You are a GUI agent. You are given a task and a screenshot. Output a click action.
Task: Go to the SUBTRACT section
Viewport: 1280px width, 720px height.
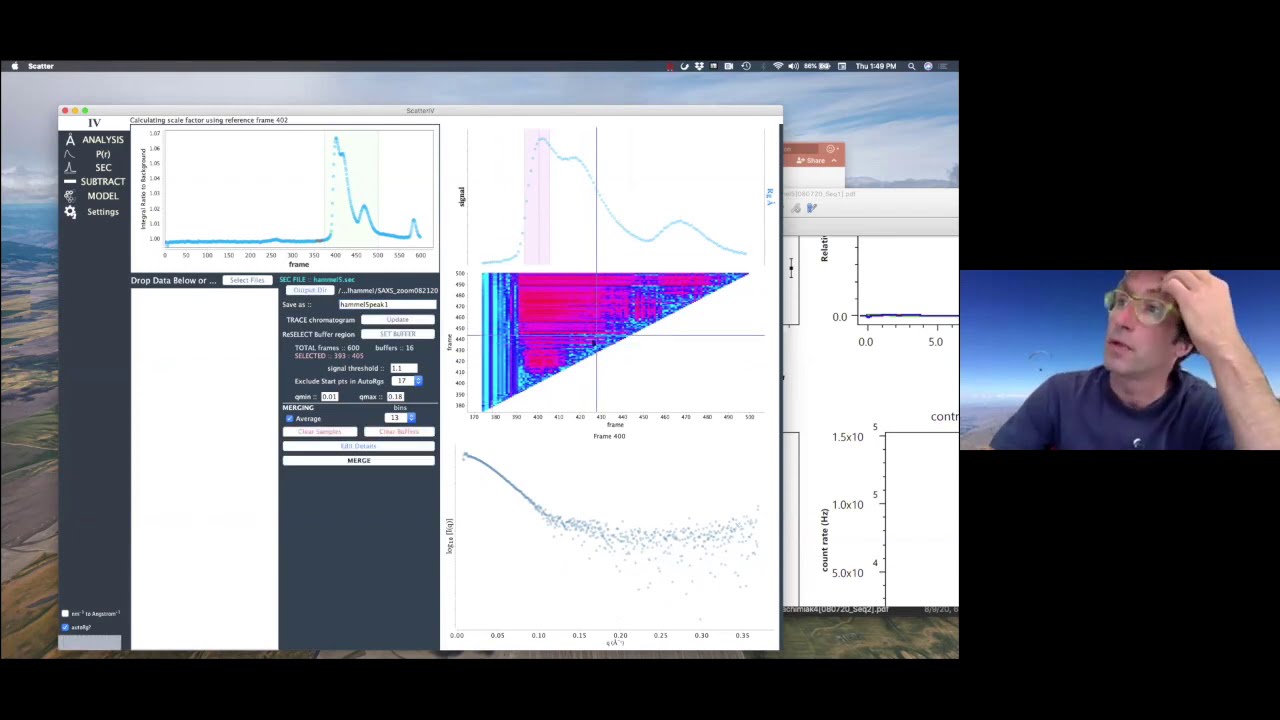[x=103, y=182]
